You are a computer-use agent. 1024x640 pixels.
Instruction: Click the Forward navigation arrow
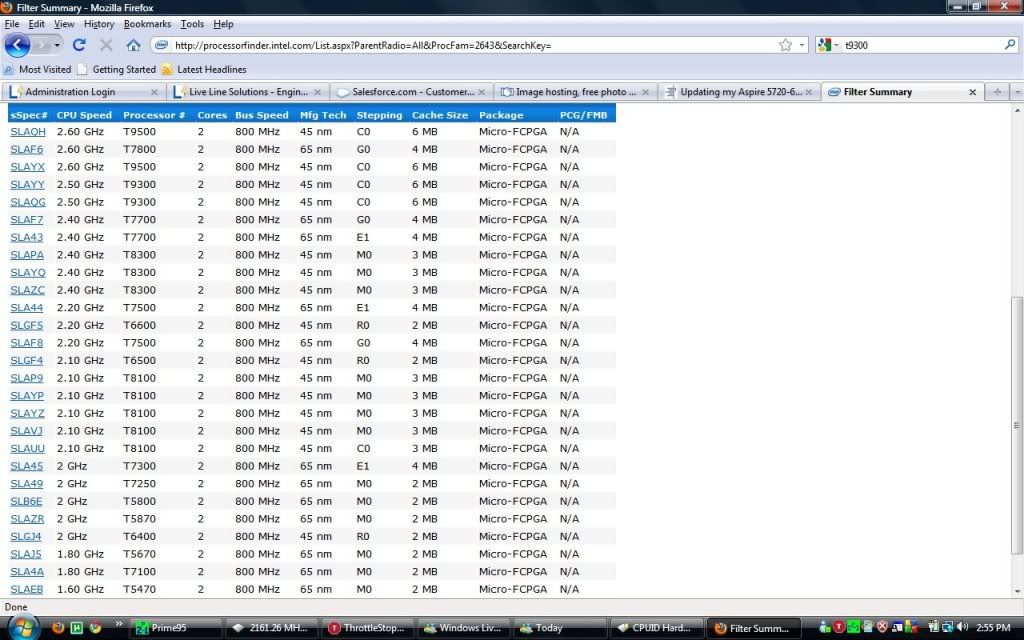click(x=41, y=45)
